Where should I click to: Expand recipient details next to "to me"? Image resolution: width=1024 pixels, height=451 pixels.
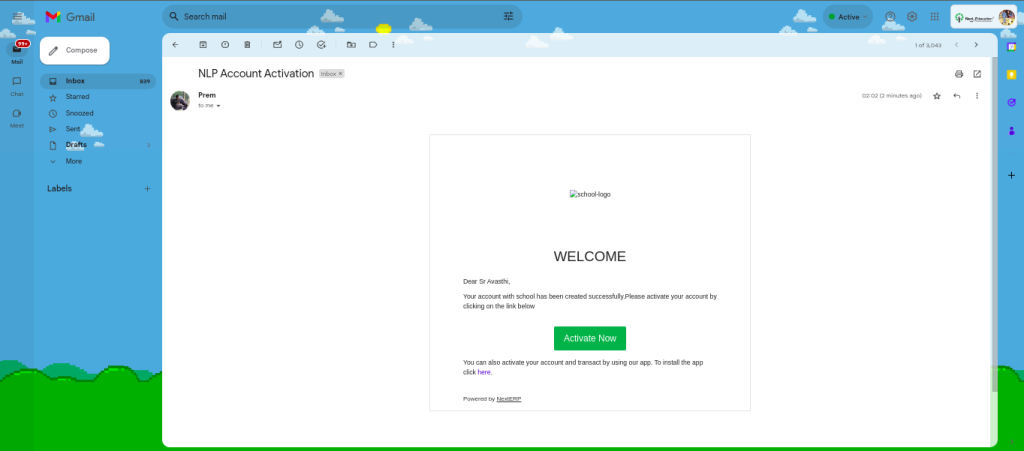coord(218,106)
